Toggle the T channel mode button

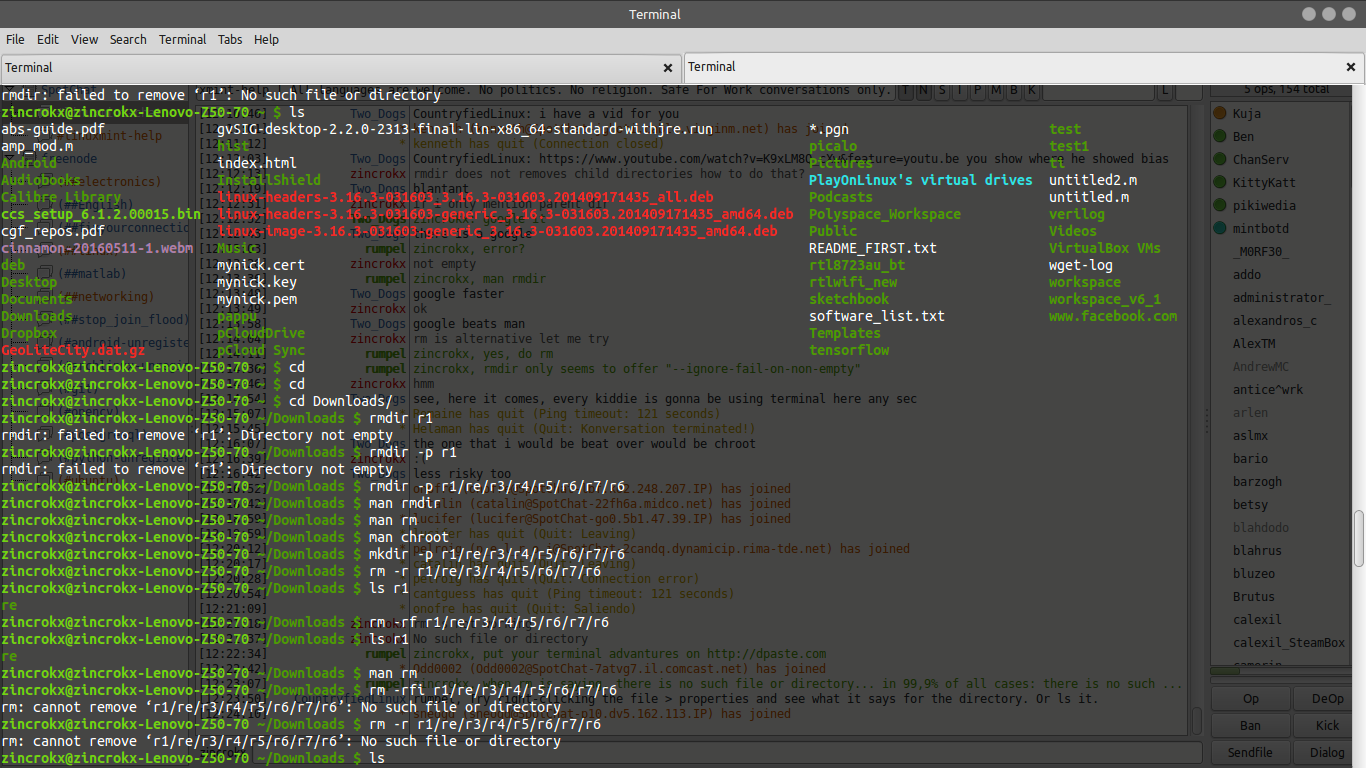pos(907,91)
